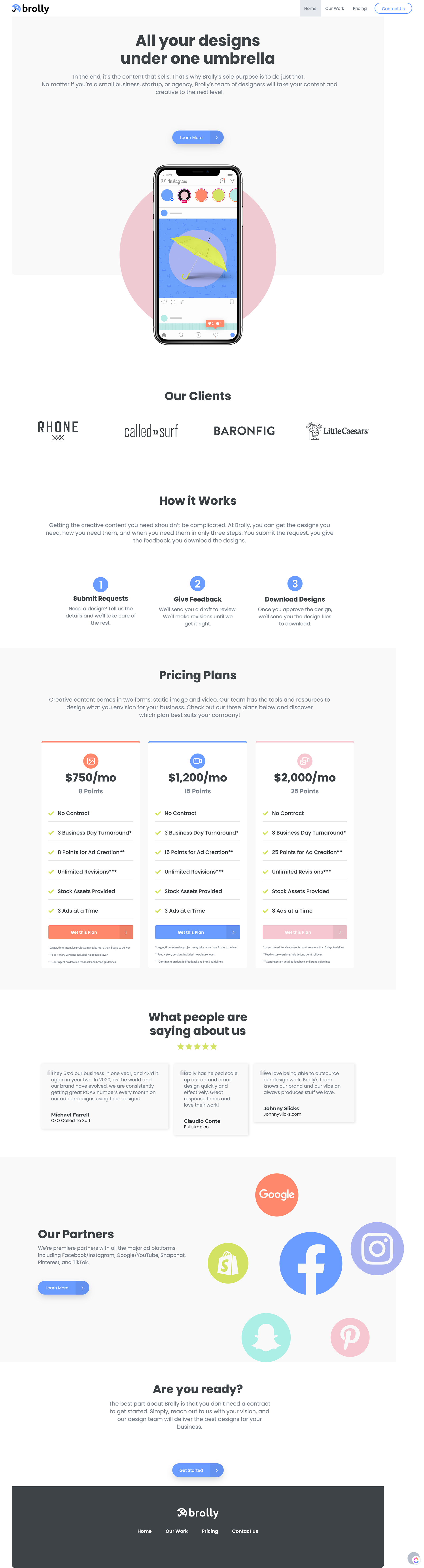Click the image icon on $750 plan

(91, 761)
